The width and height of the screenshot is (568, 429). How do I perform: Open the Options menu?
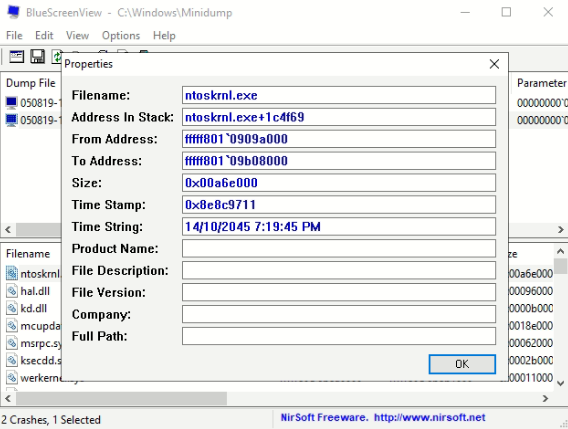(121, 36)
